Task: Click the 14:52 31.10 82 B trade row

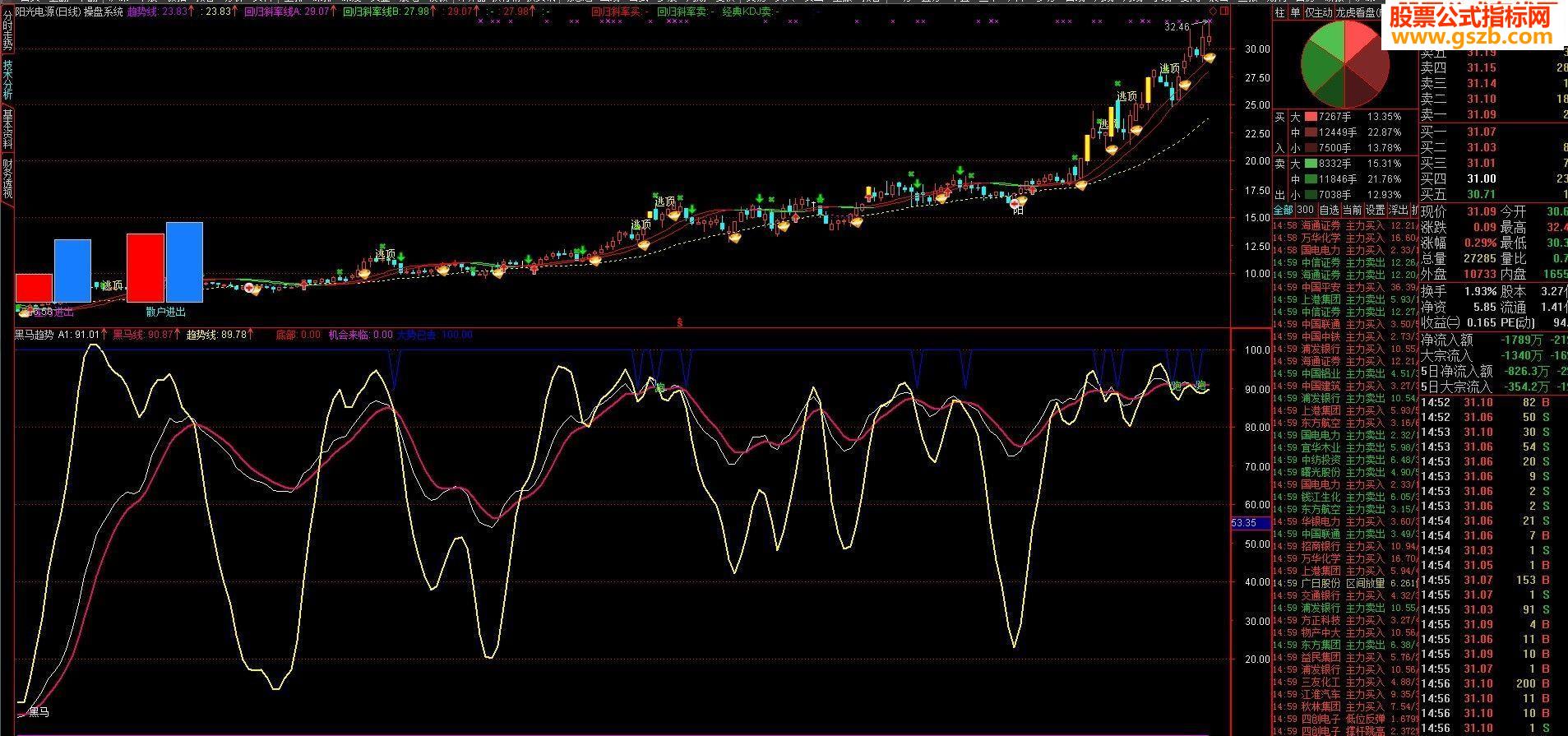Action: 1494,402
